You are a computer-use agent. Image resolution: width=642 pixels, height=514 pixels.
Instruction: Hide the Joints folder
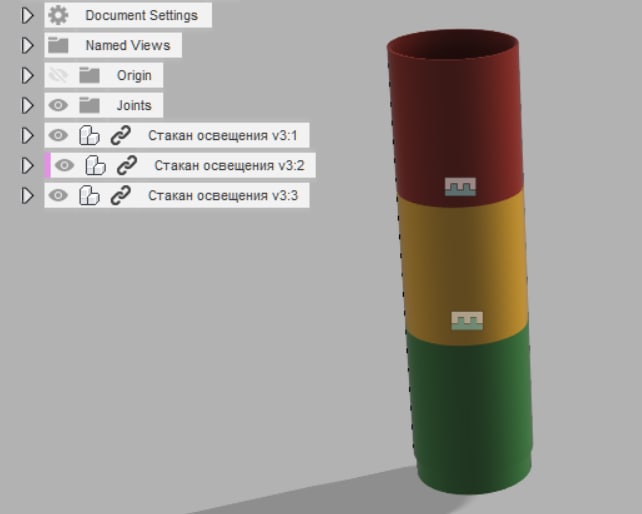tap(58, 105)
